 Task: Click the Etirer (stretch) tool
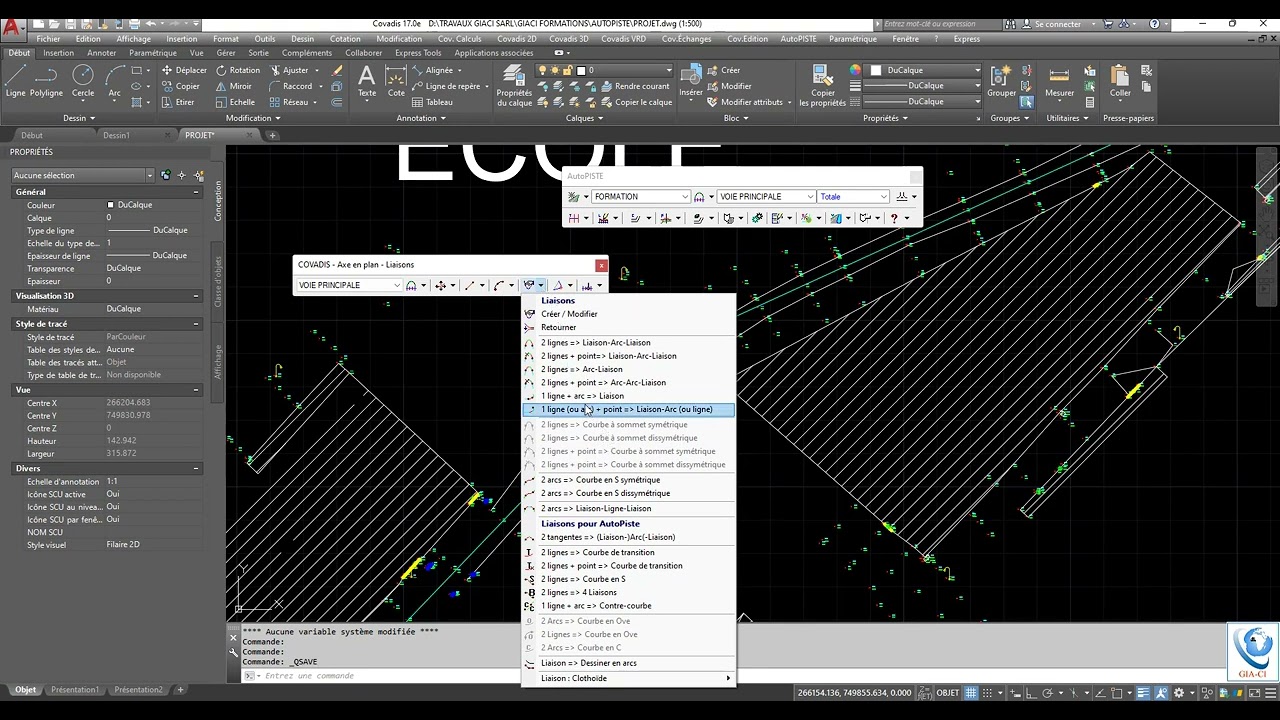pyautogui.click(x=178, y=102)
